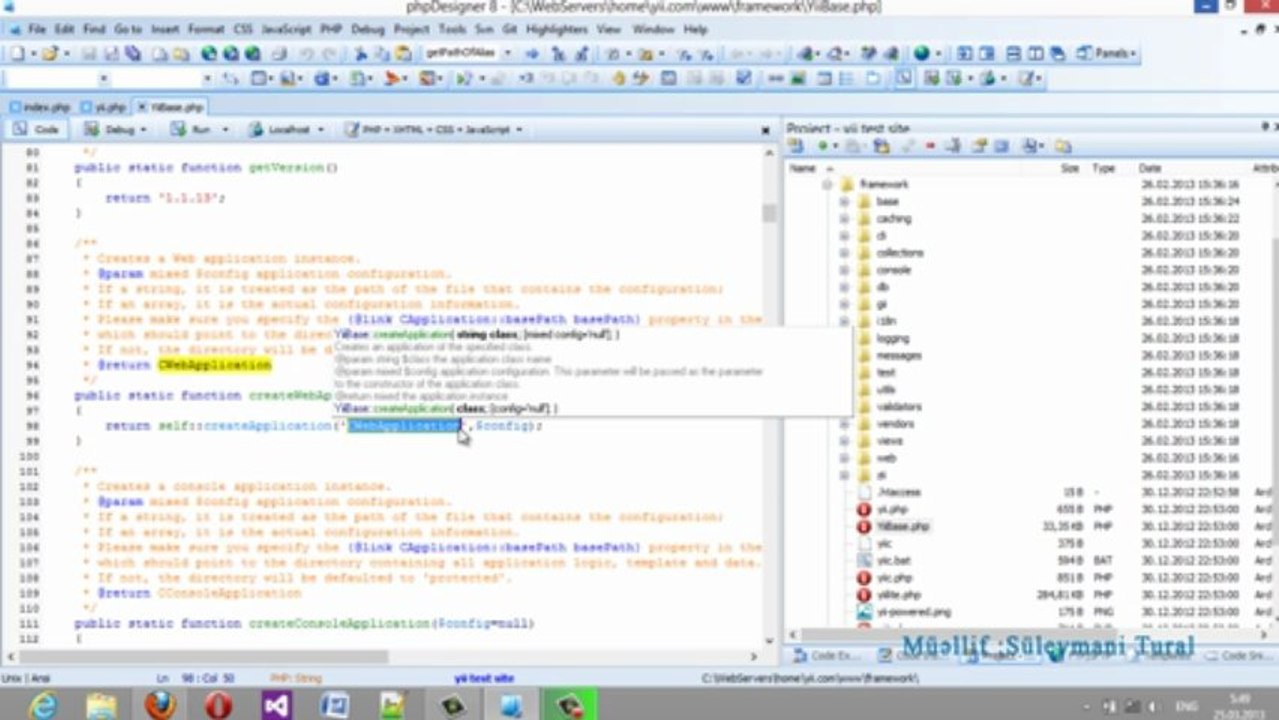The height and width of the screenshot is (720, 1279).
Task: Click the Undo toolbar icon
Action: click(x=307, y=53)
